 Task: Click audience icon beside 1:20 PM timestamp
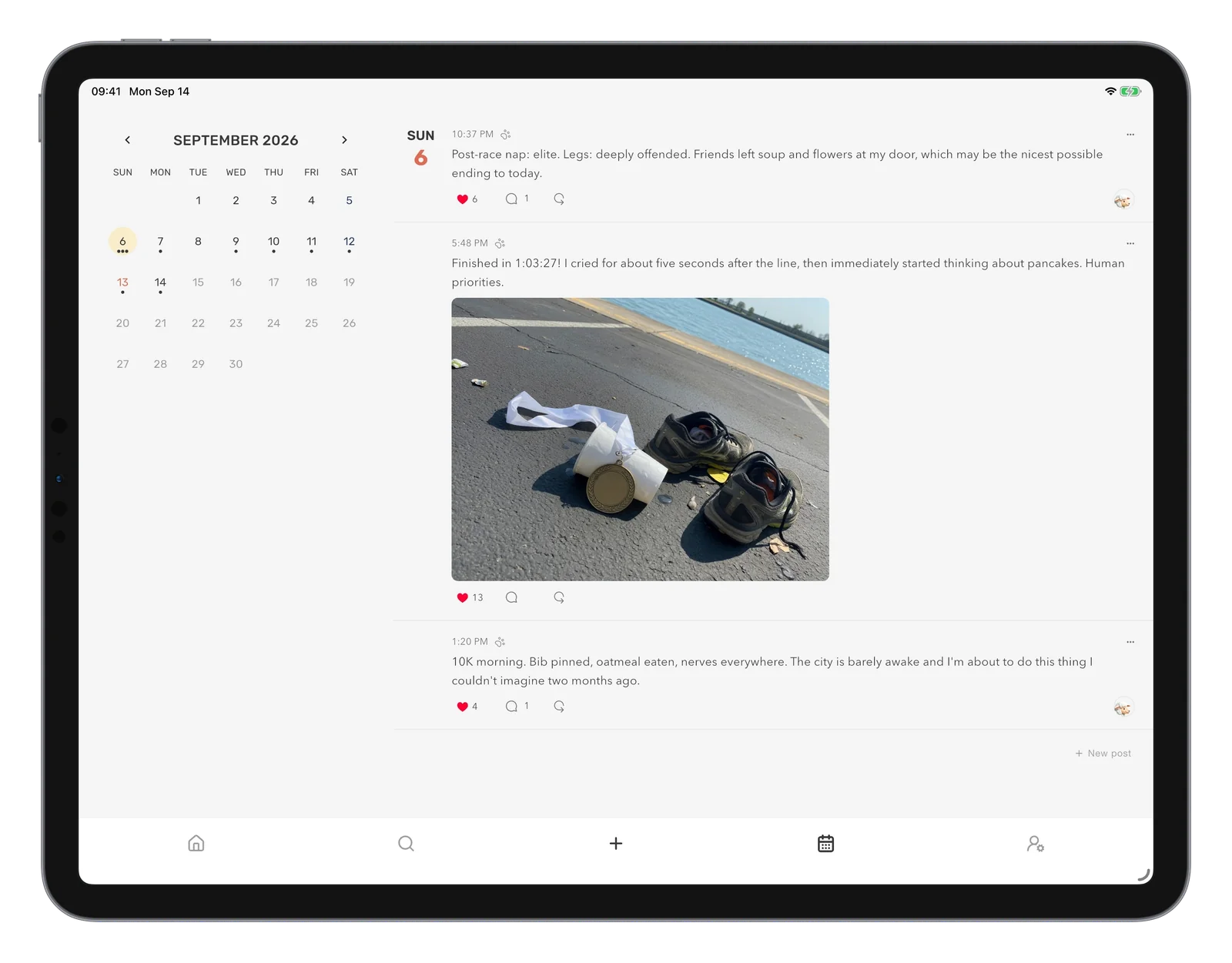(500, 642)
